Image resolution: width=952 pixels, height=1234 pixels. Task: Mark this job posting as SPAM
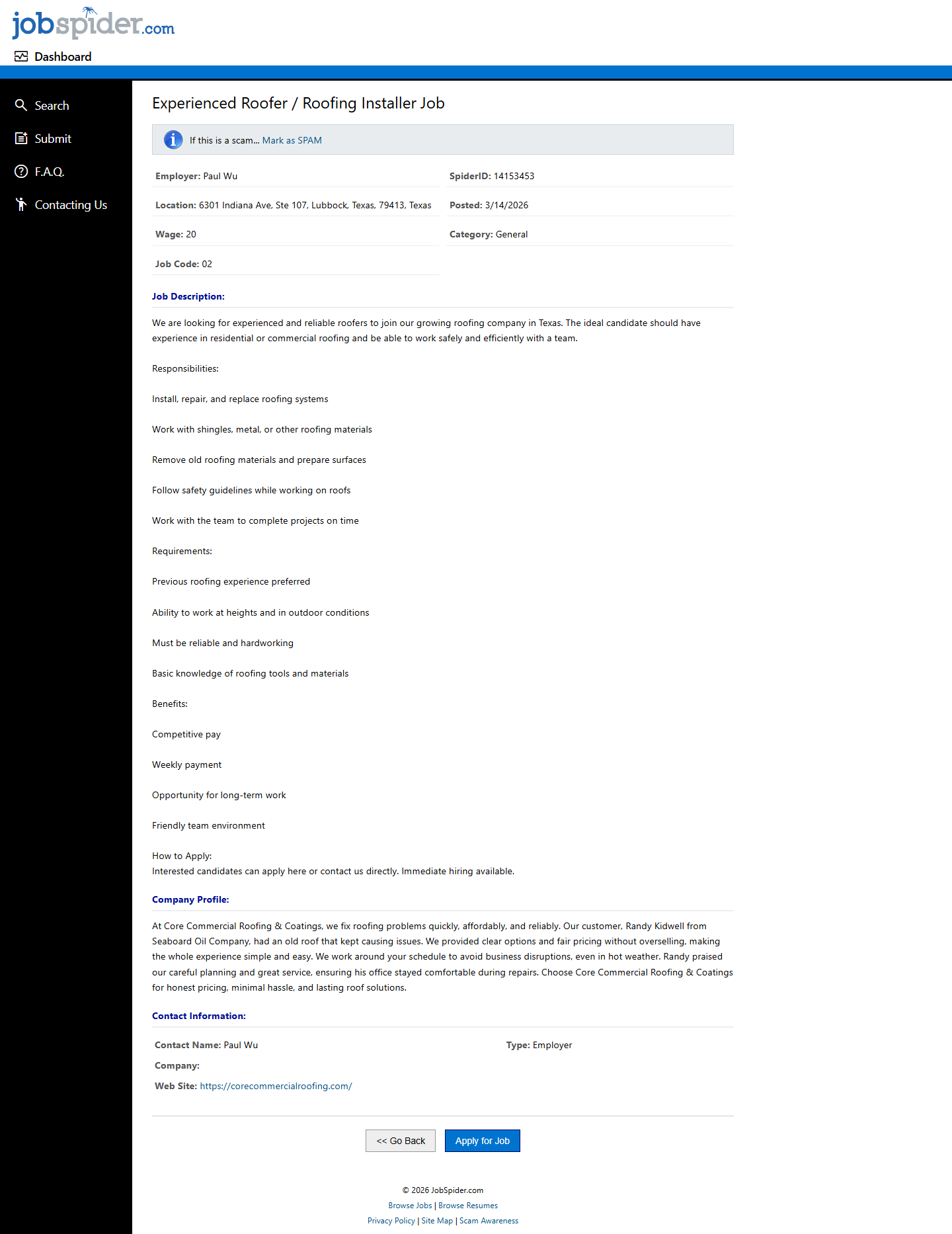click(x=292, y=140)
